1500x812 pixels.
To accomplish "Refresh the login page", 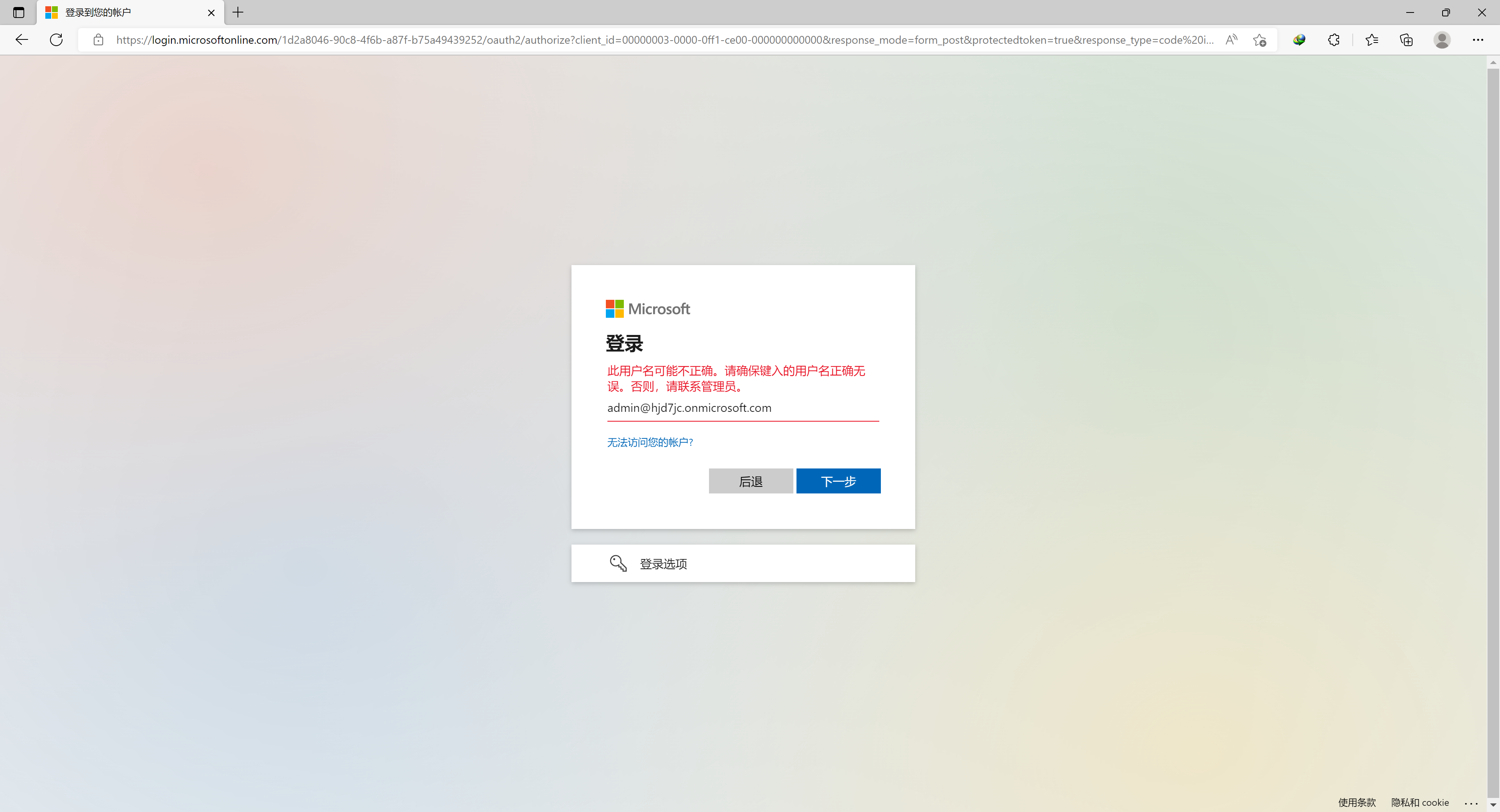I will tap(56, 39).
